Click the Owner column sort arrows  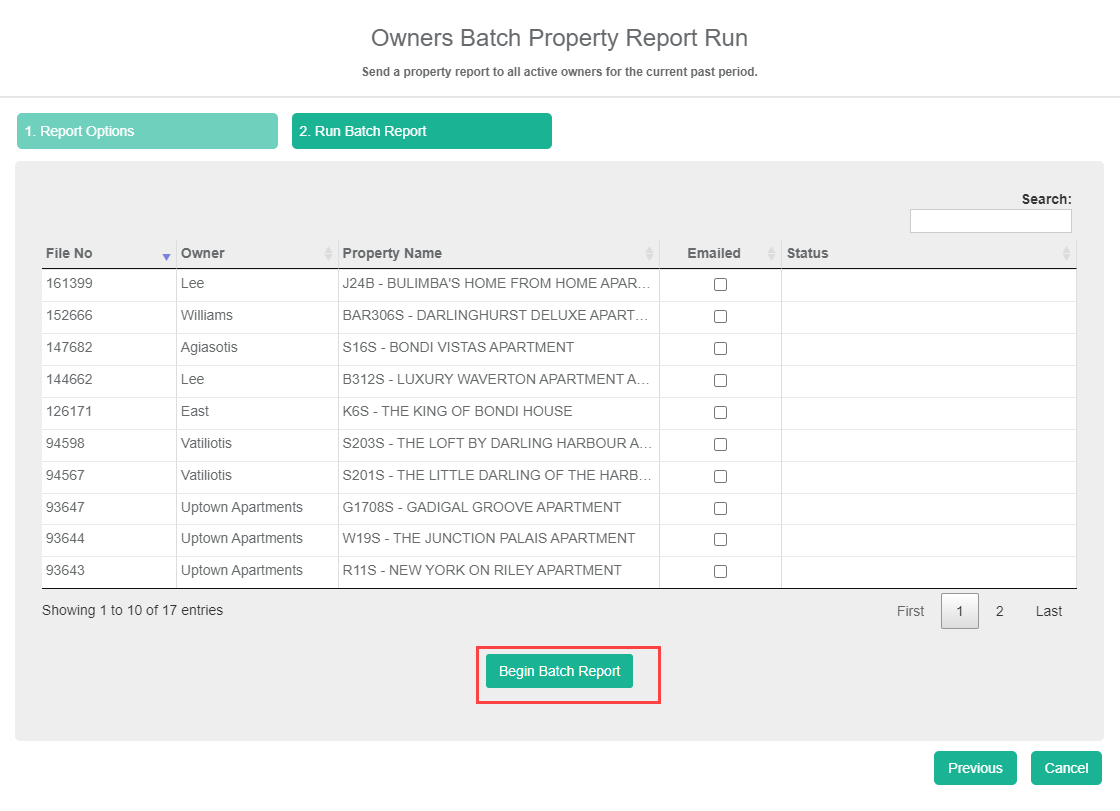(328, 254)
